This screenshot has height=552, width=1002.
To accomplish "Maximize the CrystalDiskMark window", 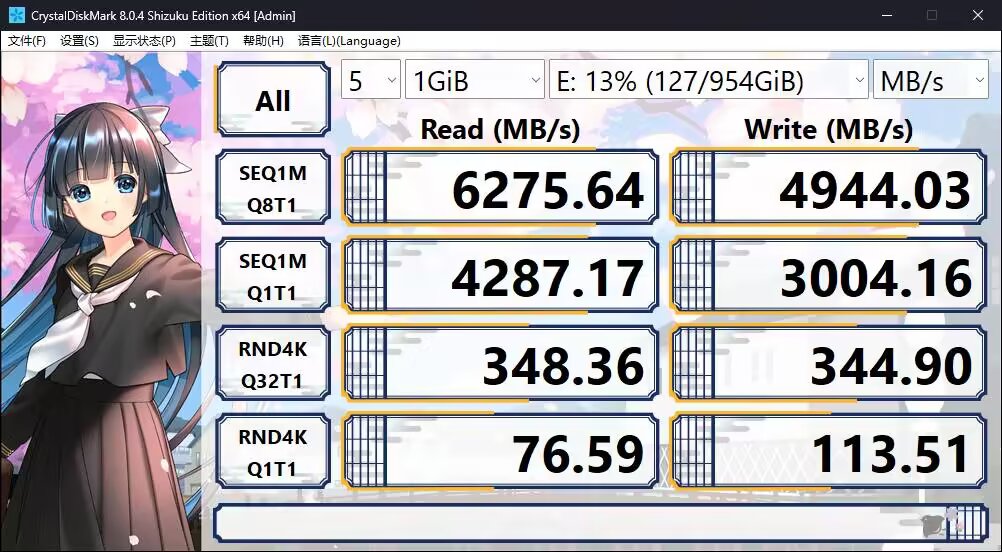I will [x=932, y=15].
